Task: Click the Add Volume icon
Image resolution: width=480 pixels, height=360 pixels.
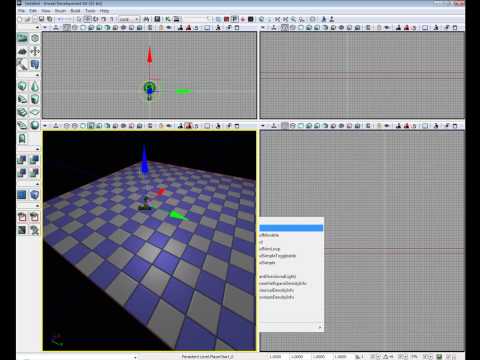Action: (x=35, y=195)
